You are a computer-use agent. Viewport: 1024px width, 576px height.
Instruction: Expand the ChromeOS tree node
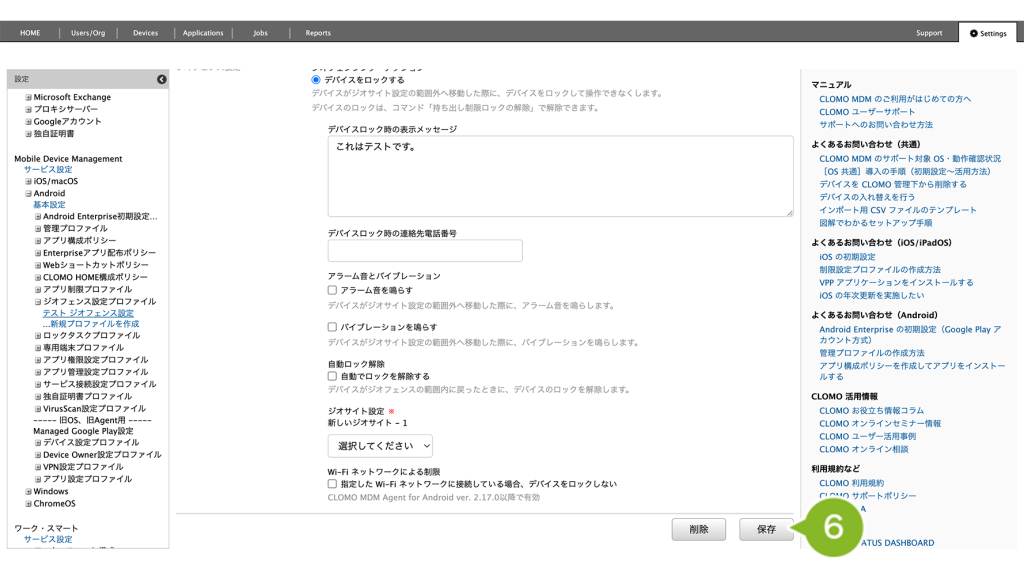pos(28,504)
